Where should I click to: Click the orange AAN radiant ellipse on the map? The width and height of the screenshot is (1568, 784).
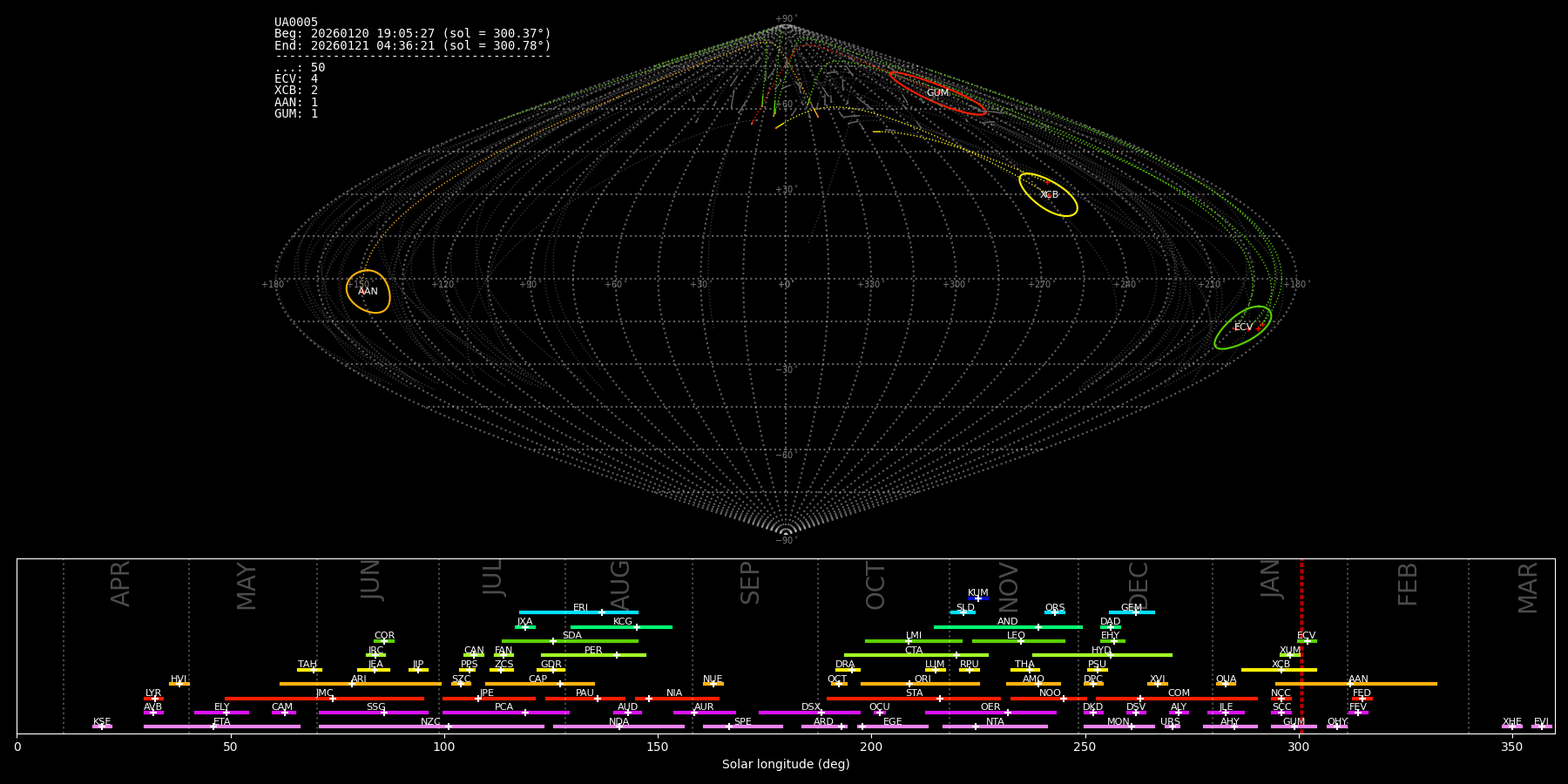368,291
